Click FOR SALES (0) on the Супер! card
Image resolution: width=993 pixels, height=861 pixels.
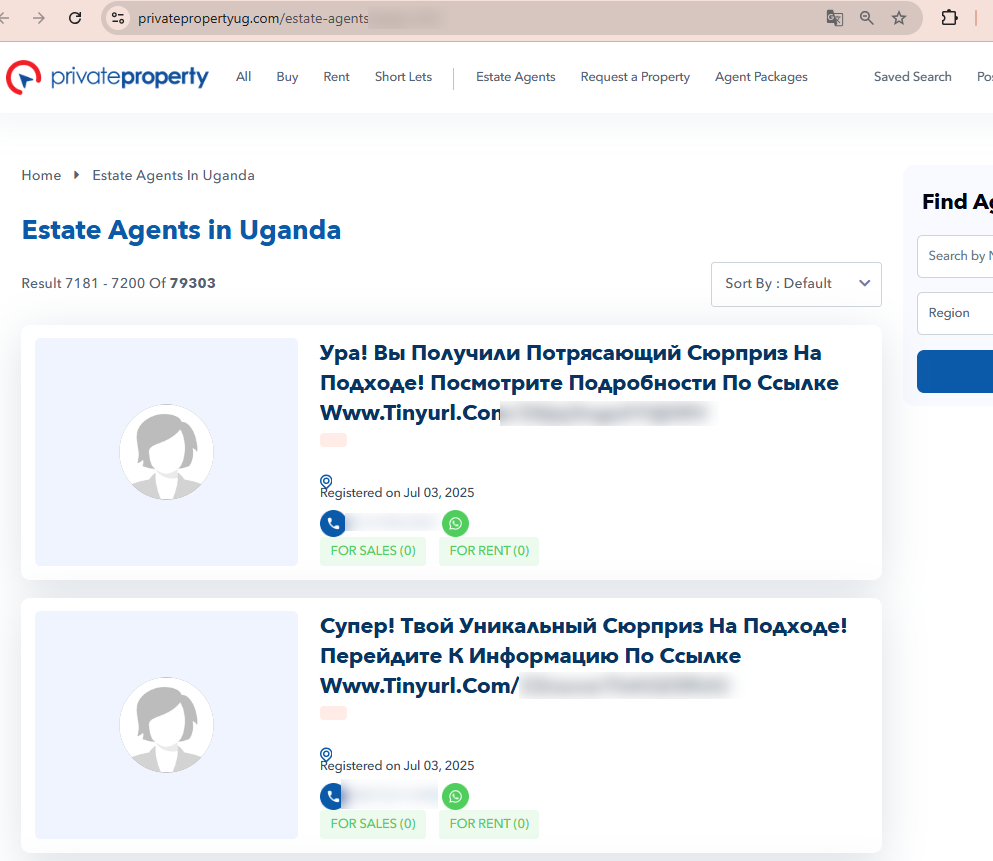coord(373,824)
